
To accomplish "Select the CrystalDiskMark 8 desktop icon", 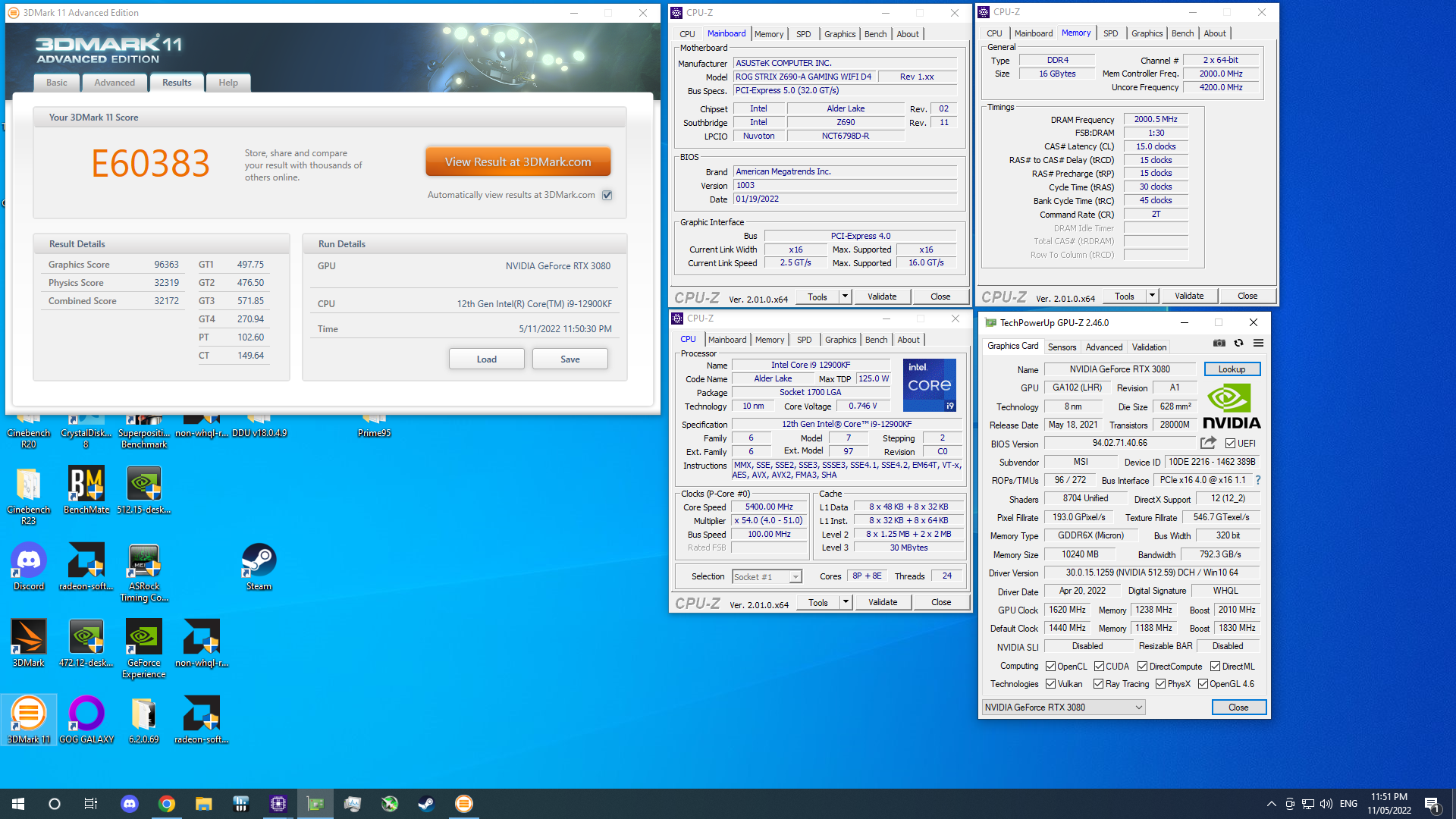I will pos(86,431).
